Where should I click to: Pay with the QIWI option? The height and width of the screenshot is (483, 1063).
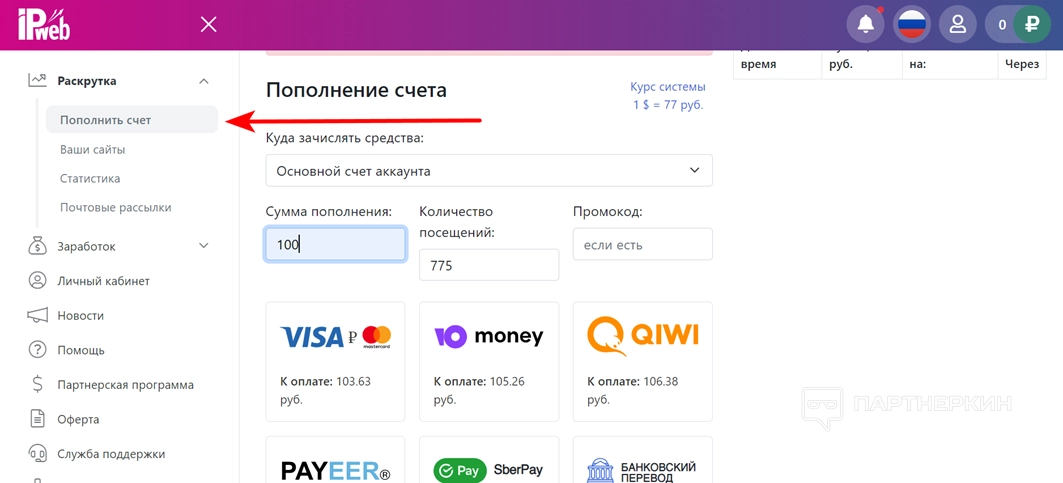coord(642,361)
